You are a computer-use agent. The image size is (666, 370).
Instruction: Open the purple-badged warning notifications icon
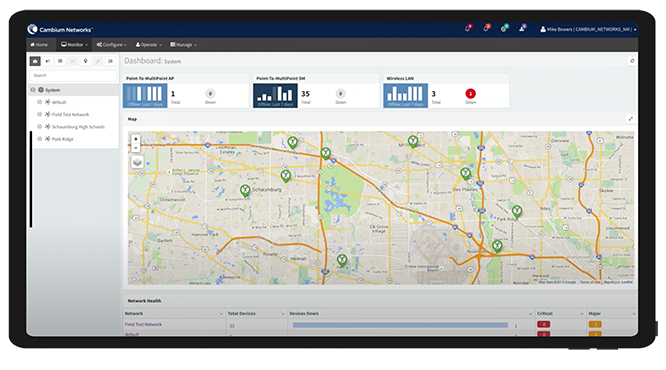[x=522, y=28]
